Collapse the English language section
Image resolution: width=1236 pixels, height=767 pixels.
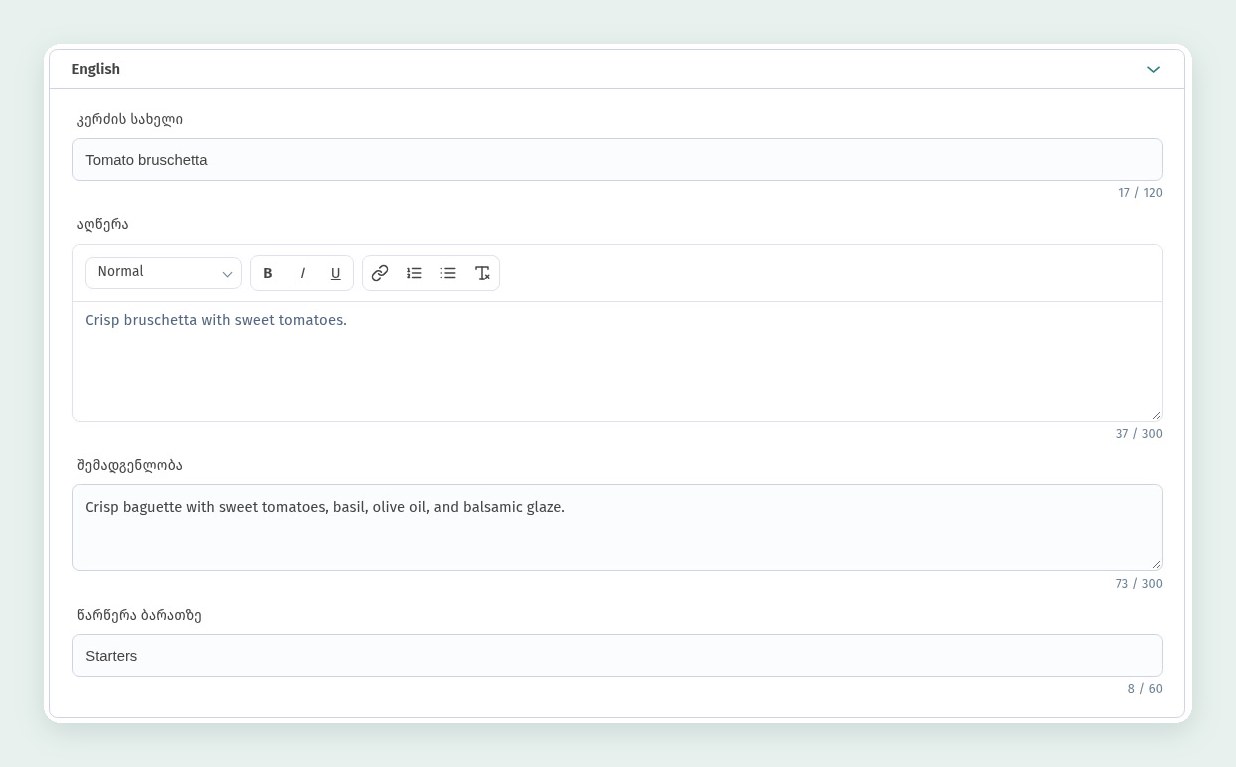[1153, 69]
